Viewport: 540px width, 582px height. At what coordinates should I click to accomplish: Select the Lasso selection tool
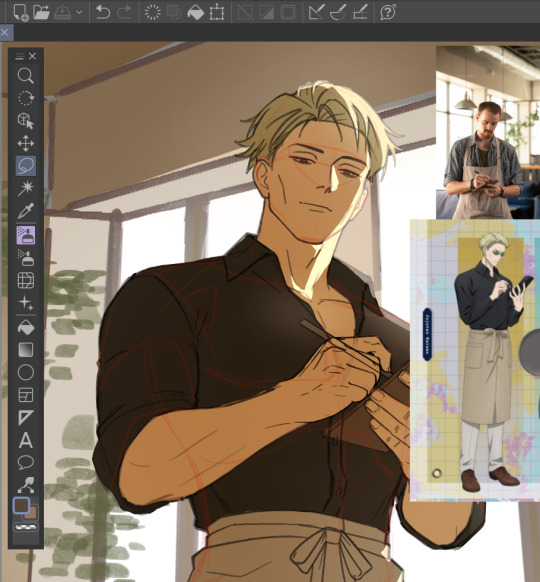pyautogui.click(x=26, y=166)
